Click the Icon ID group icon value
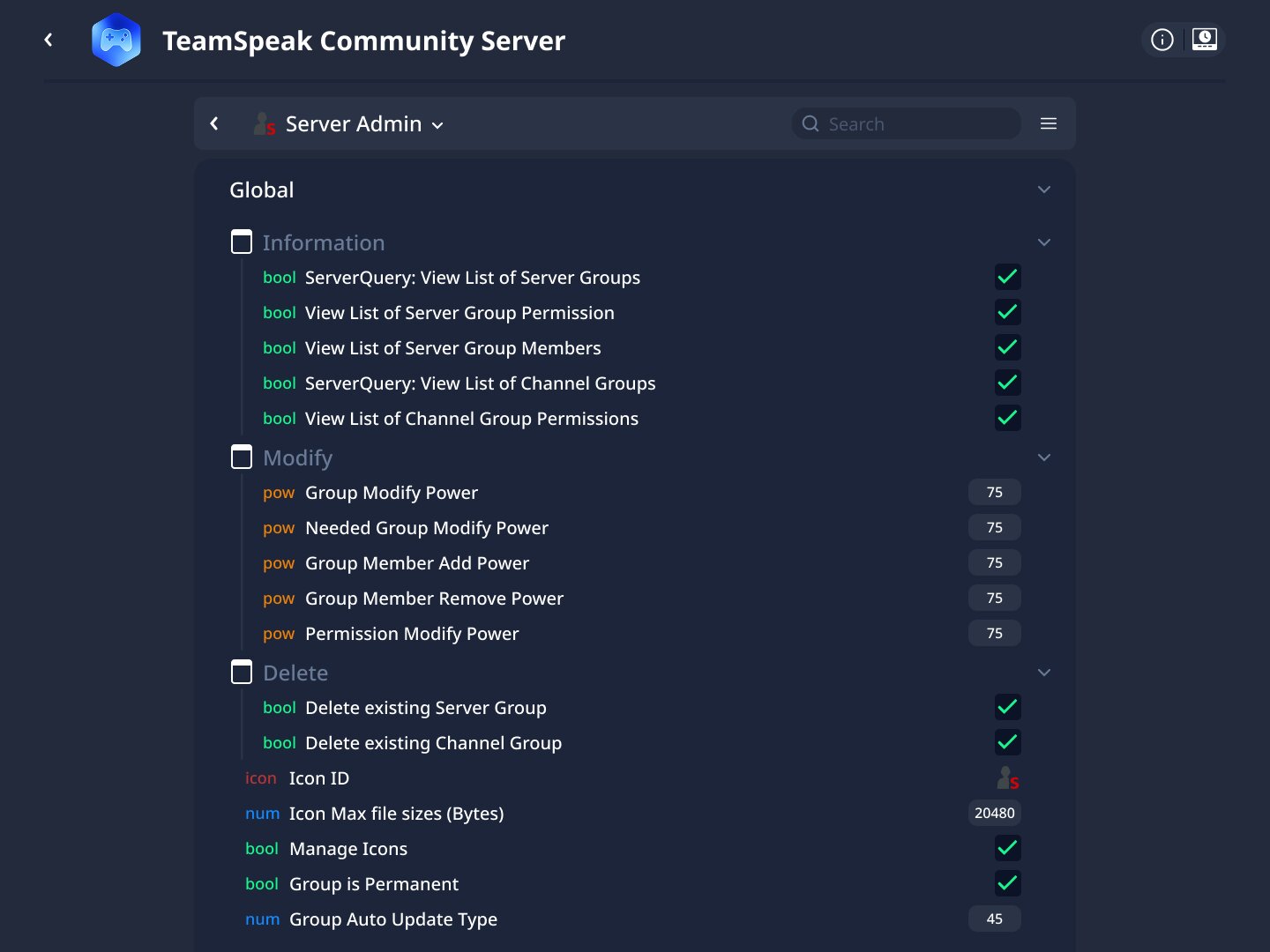This screenshot has height=952, width=1270. pyautogui.click(x=1008, y=778)
